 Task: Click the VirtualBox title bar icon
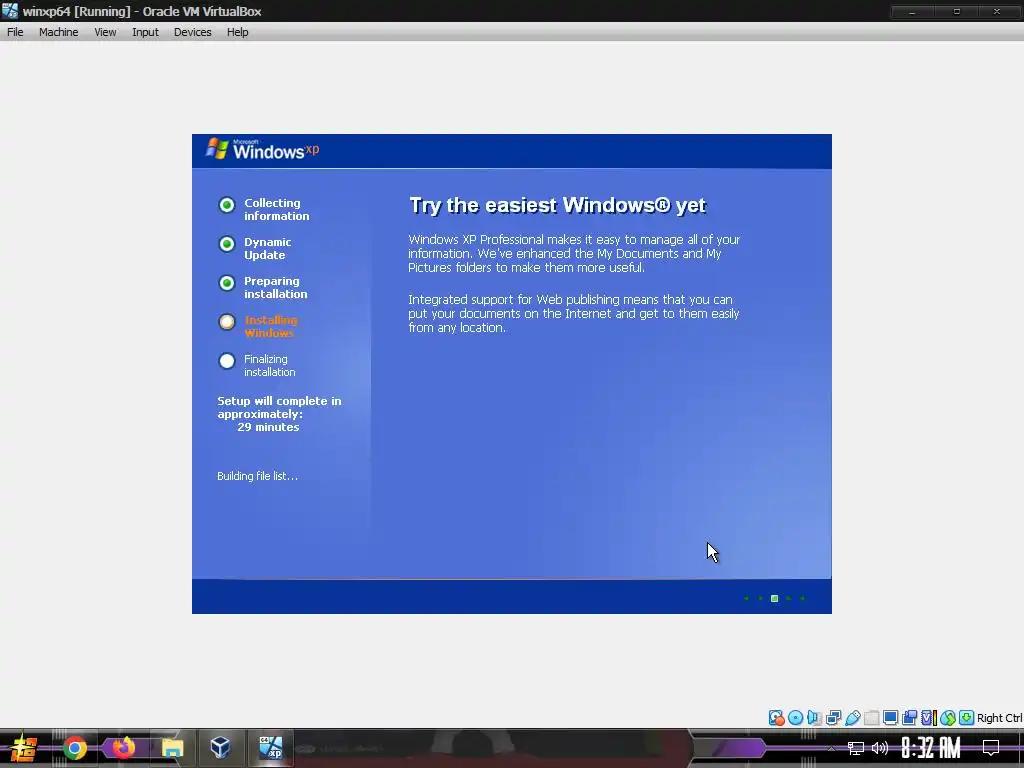[x=10, y=11]
